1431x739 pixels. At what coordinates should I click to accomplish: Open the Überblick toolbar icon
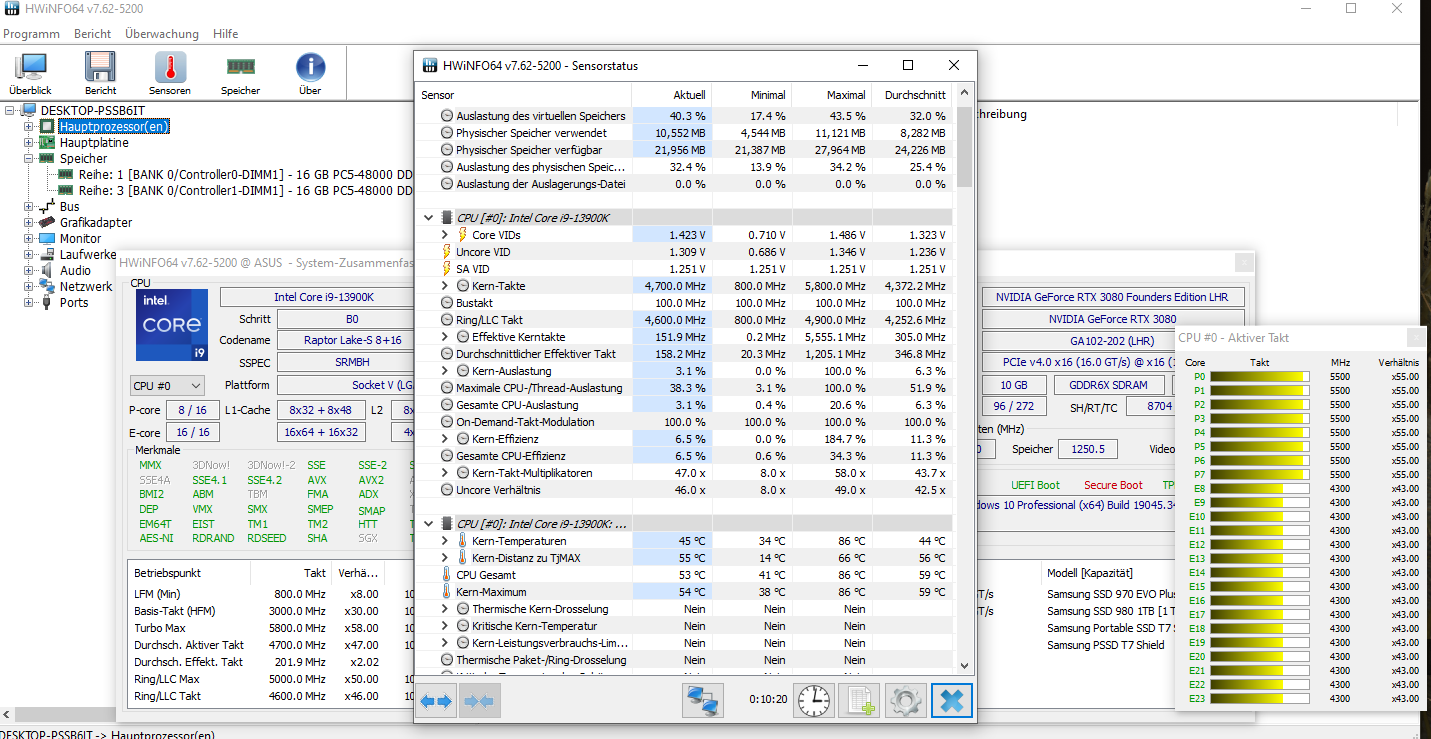[x=31, y=73]
